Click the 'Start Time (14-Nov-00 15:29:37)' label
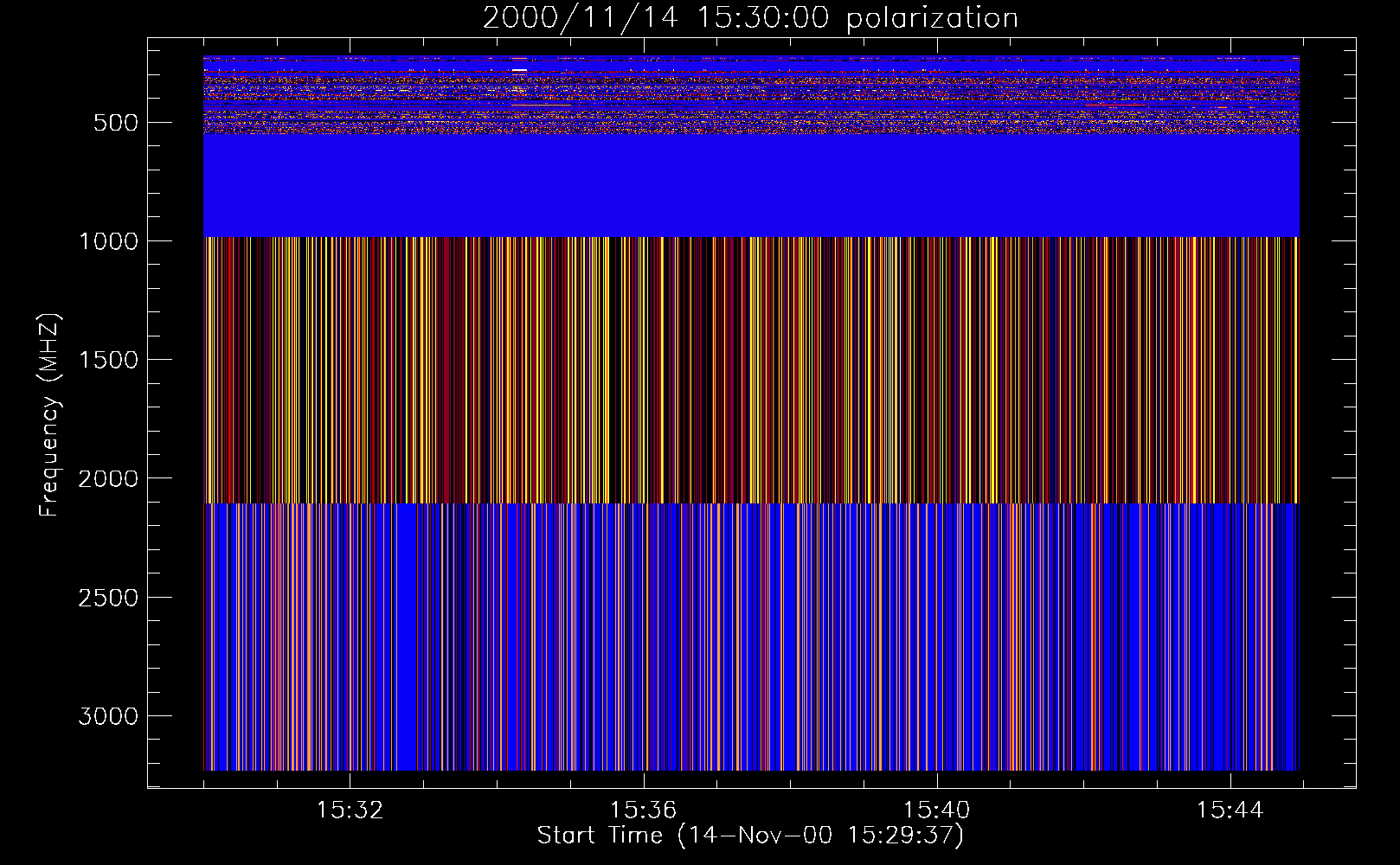Viewport: 1400px width, 865px height. tap(750, 836)
